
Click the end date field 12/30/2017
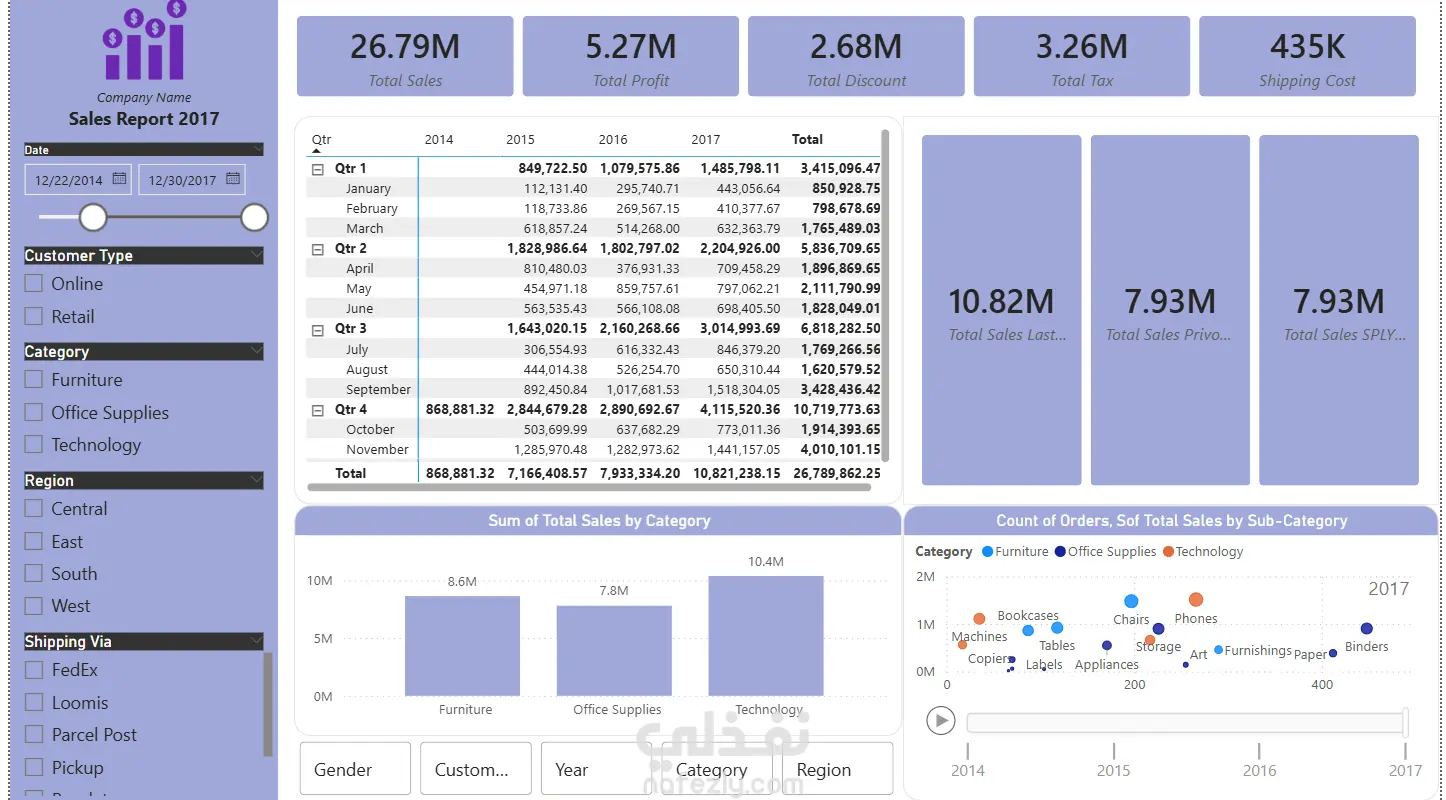[192, 180]
